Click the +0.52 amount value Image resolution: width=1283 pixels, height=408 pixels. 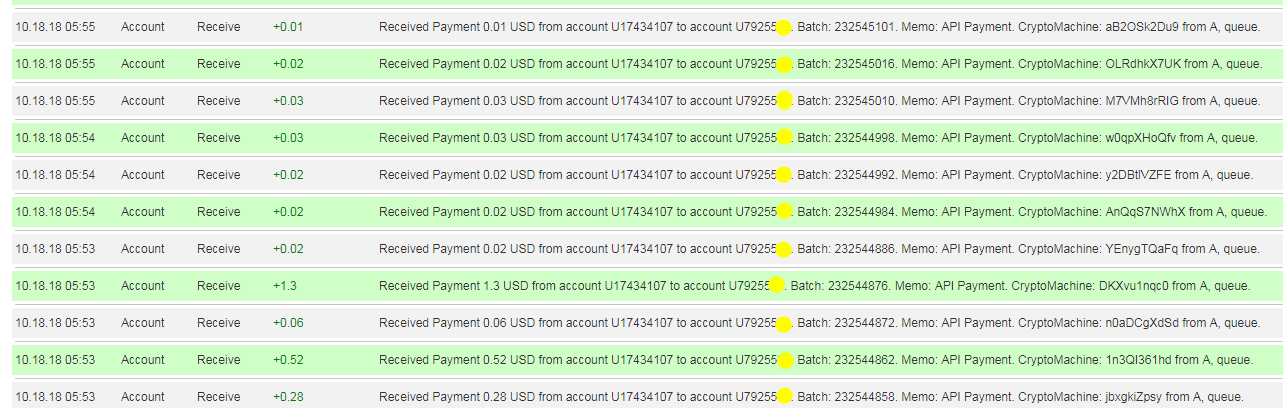(287, 360)
